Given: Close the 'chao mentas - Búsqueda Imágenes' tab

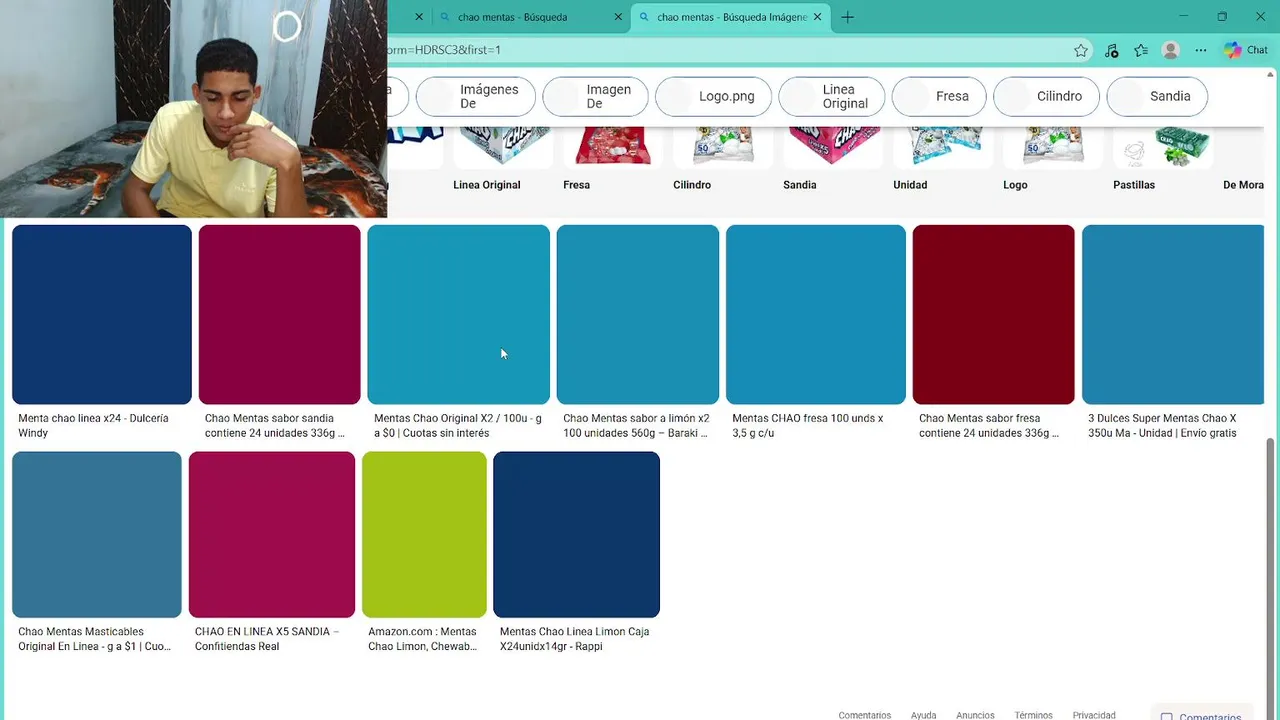Looking at the screenshot, I should 817,17.
